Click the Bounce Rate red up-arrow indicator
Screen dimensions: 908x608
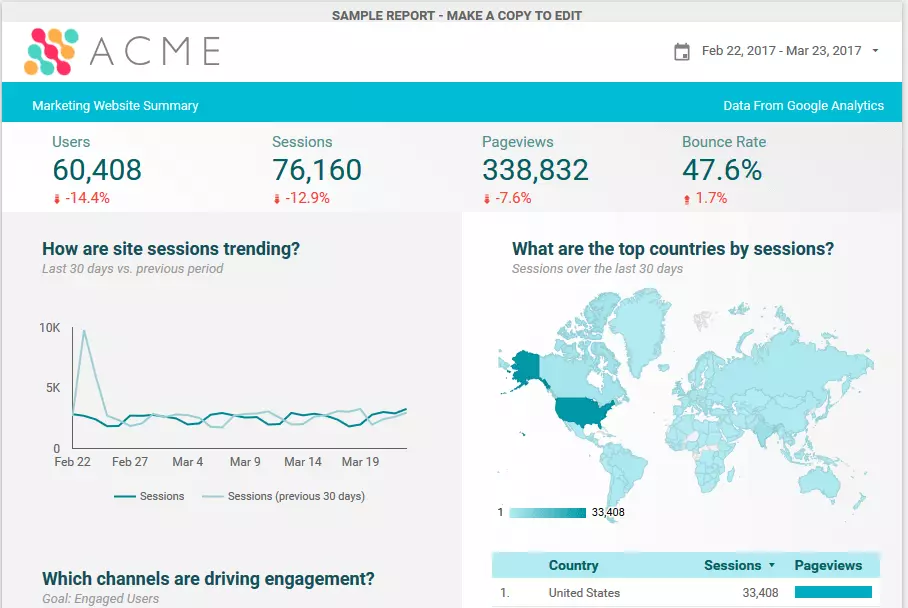pos(687,199)
